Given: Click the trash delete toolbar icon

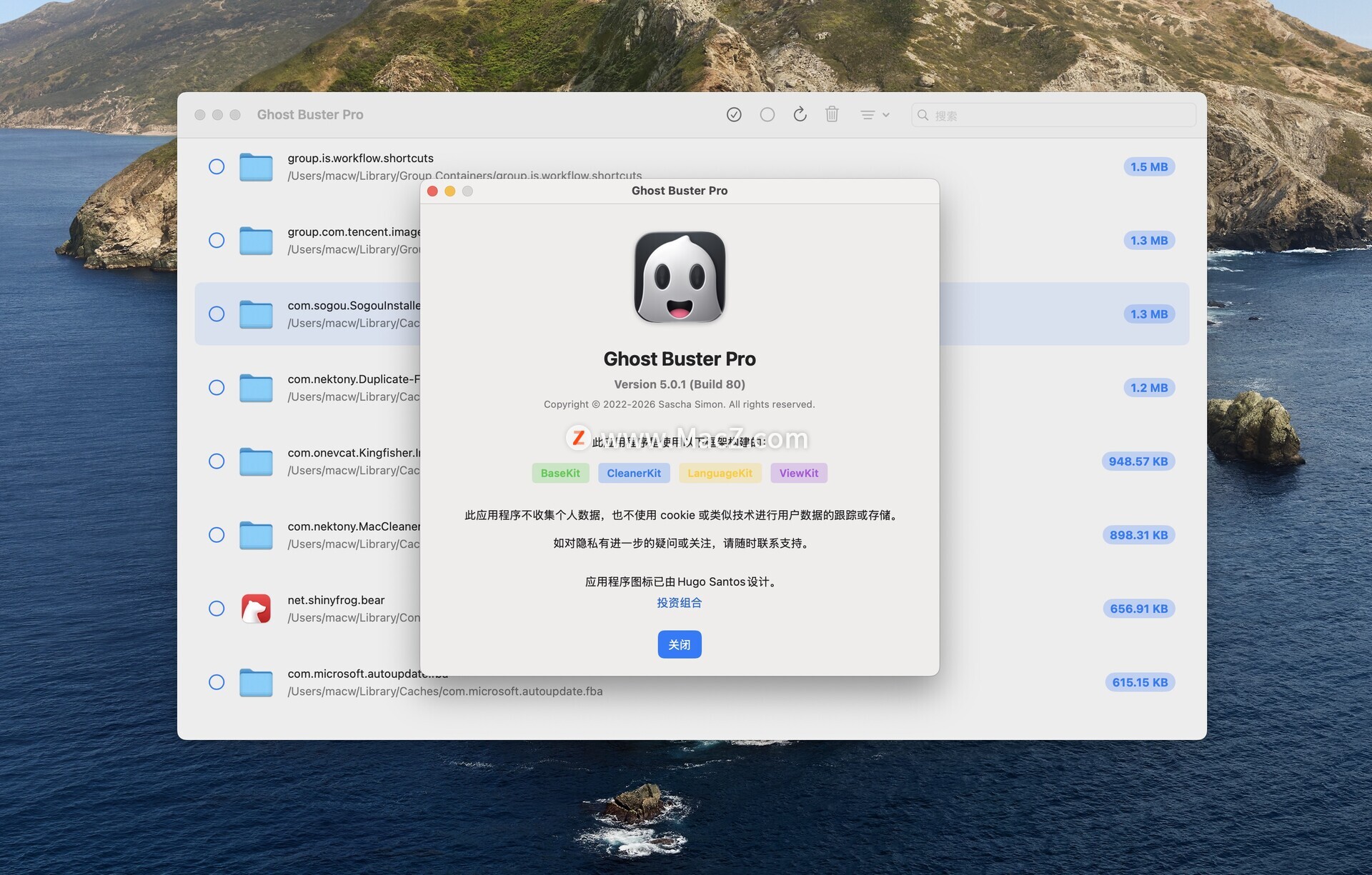Looking at the screenshot, I should point(832,114).
